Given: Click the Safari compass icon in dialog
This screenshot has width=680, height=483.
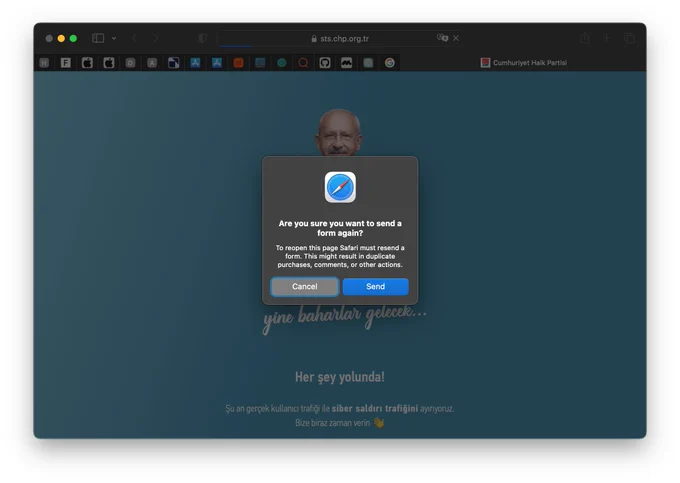Looking at the screenshot, I should click(x=340, y=187).
